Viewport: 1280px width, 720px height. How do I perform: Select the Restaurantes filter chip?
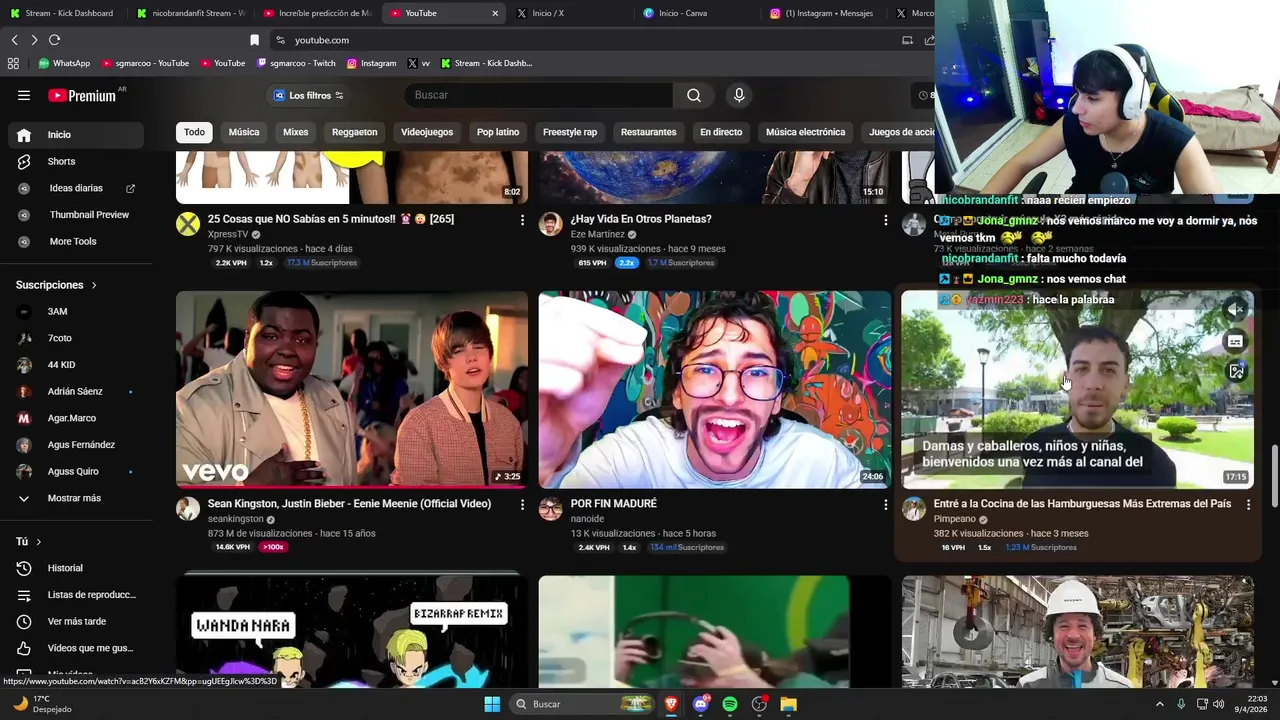point(648,132)
